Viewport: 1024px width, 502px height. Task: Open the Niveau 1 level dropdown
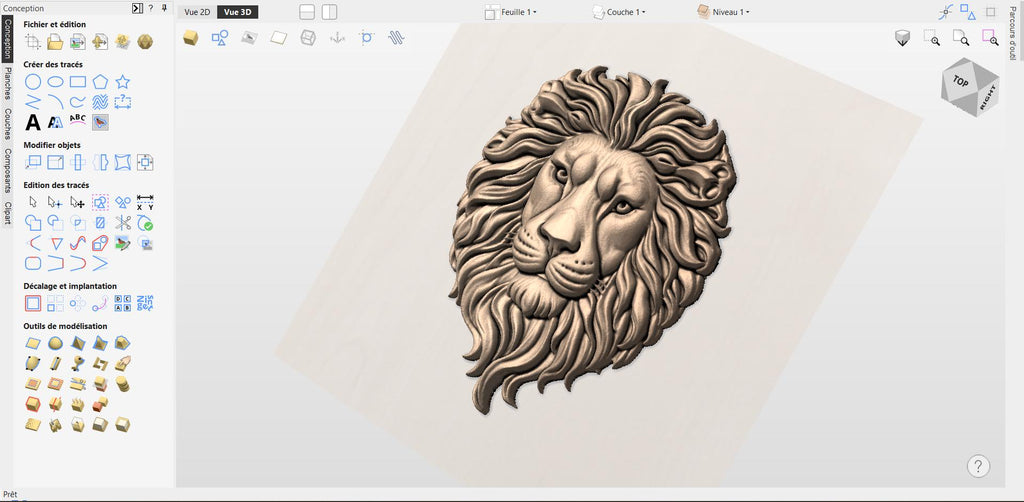723,12
